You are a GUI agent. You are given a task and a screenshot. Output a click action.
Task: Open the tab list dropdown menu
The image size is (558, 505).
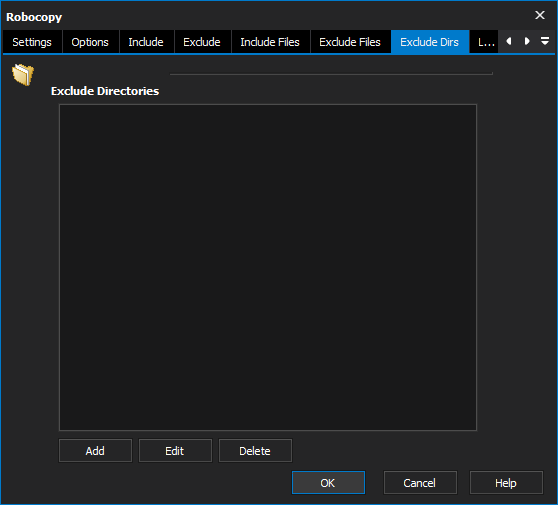[x=545, y=41]
